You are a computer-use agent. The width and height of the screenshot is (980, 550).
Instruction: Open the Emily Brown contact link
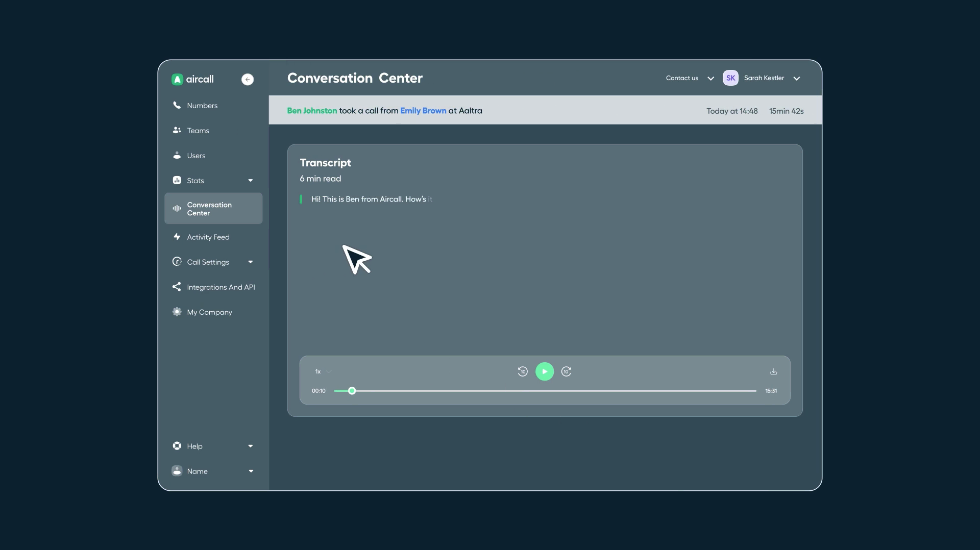tap(423, 111)
